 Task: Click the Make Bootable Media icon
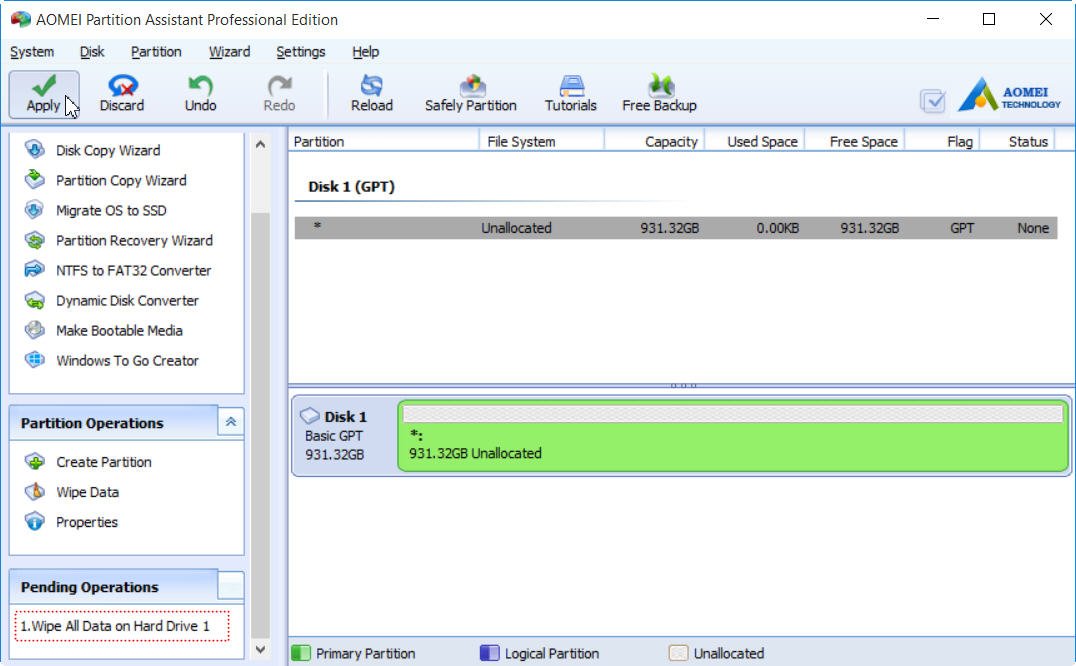(x=34, y=330)
